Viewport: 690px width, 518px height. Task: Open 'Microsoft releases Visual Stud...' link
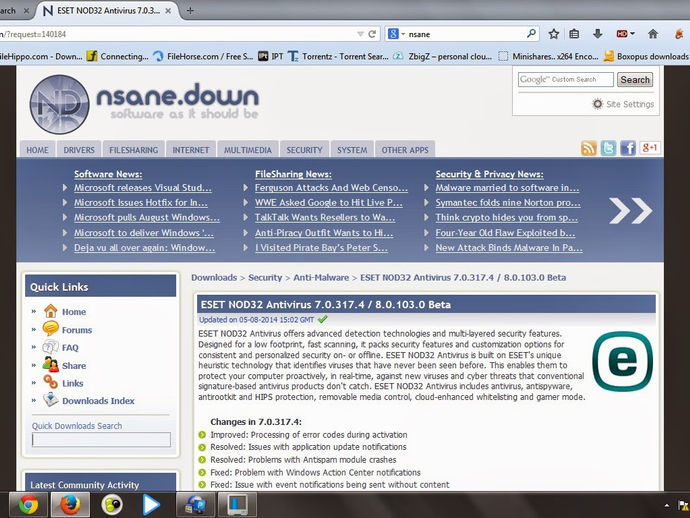click(143, 187)
